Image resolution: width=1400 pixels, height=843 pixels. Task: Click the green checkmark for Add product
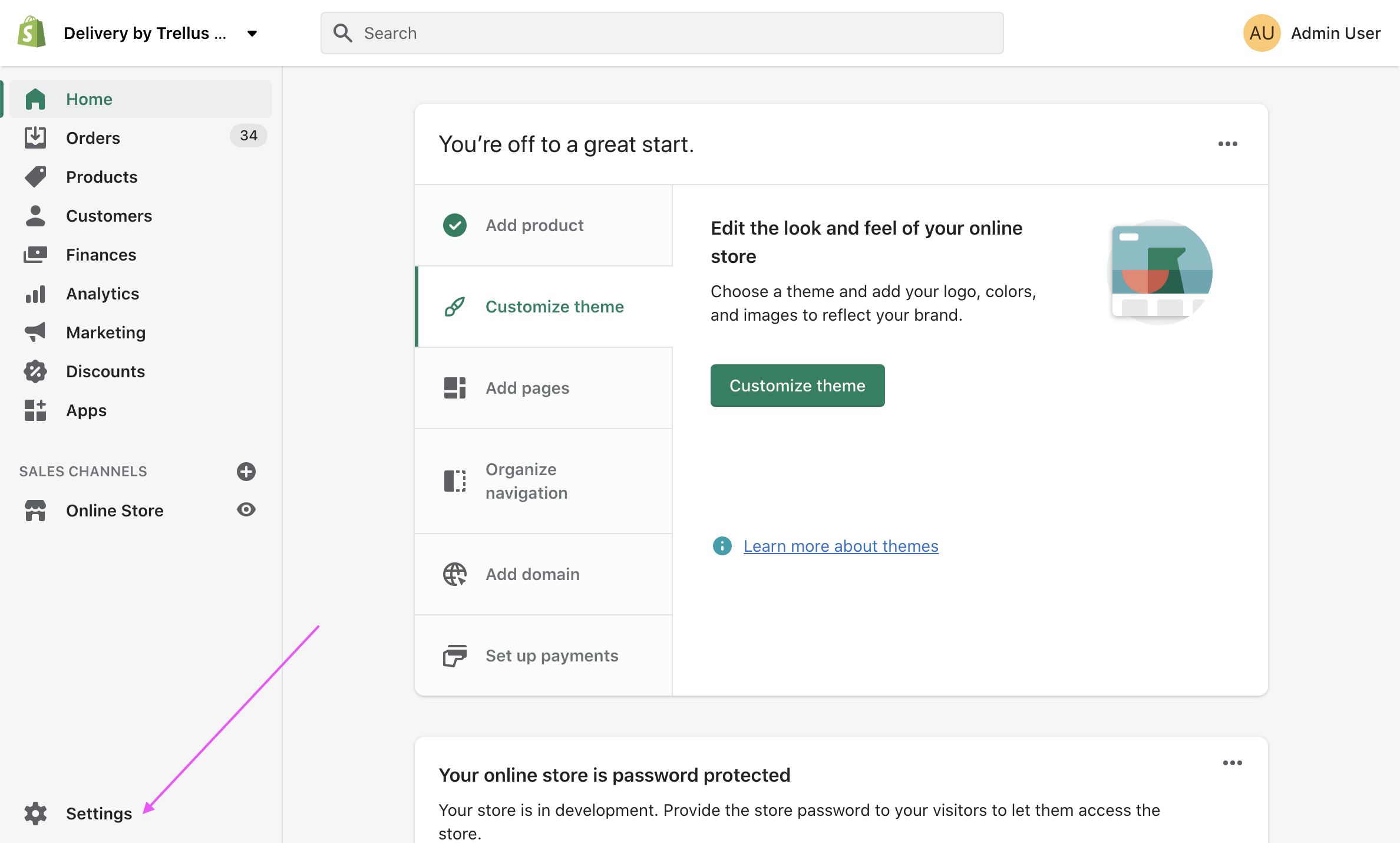tap(455, 225)
